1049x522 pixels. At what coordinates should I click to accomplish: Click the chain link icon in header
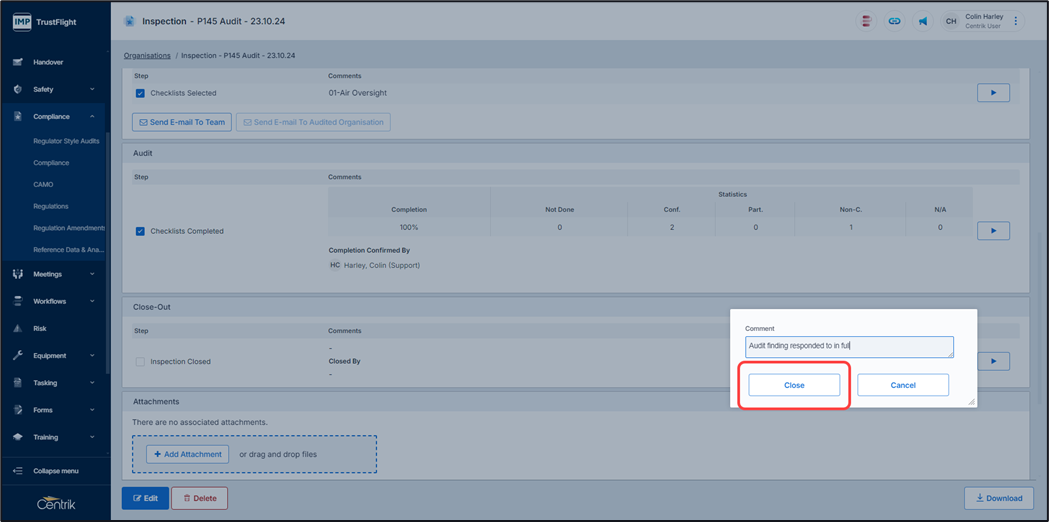pyautogui.click(x=894, y=21)
